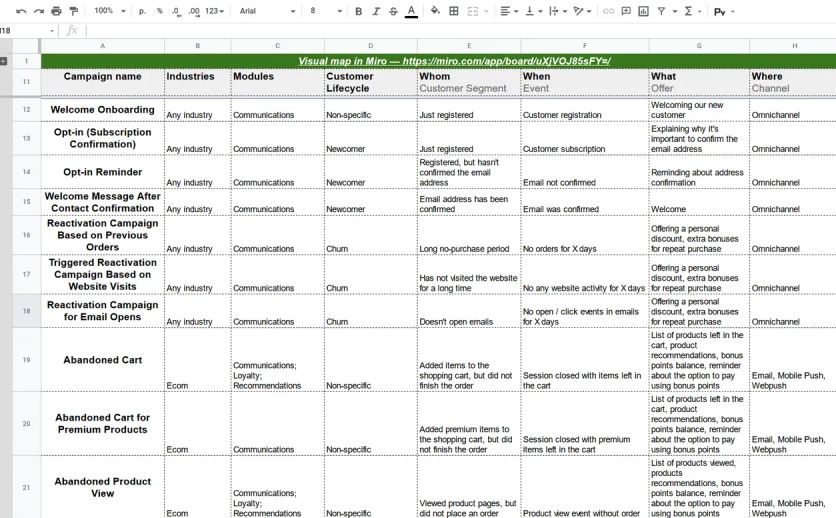Open the fill color picker
Screen dimensions: 836x518
point(435,11)
